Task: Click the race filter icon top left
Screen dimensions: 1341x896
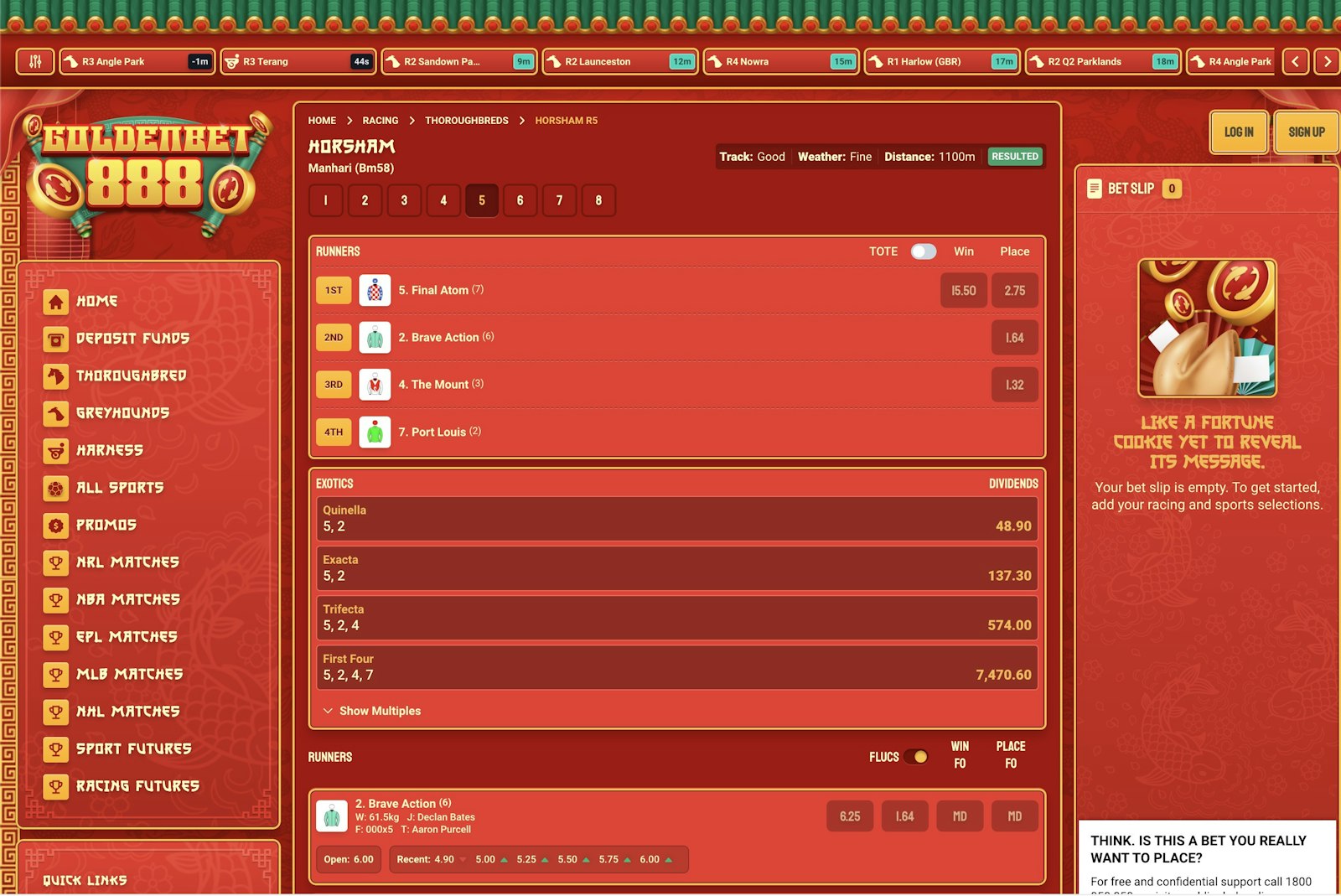Action: click(x=34, y=60)
